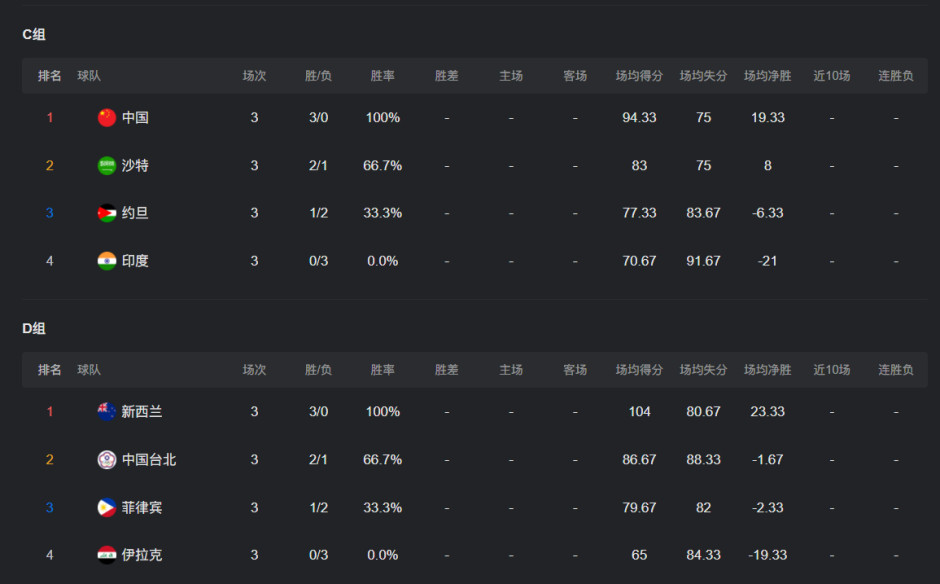Click the Saudi Arabia flag icon
The image size is (940, 584).
click(107, 165)
